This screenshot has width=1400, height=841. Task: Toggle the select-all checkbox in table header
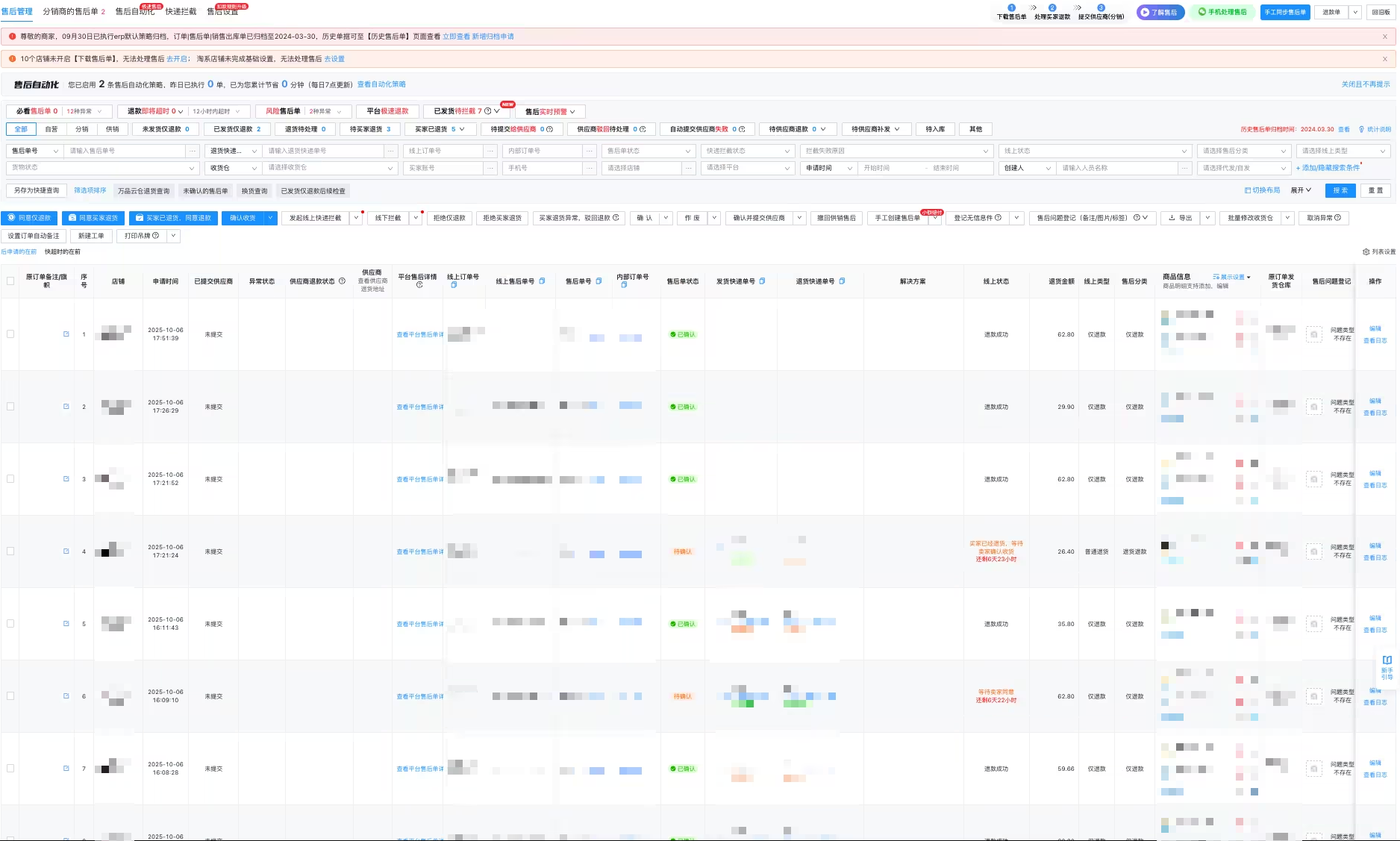pos(10,281)
